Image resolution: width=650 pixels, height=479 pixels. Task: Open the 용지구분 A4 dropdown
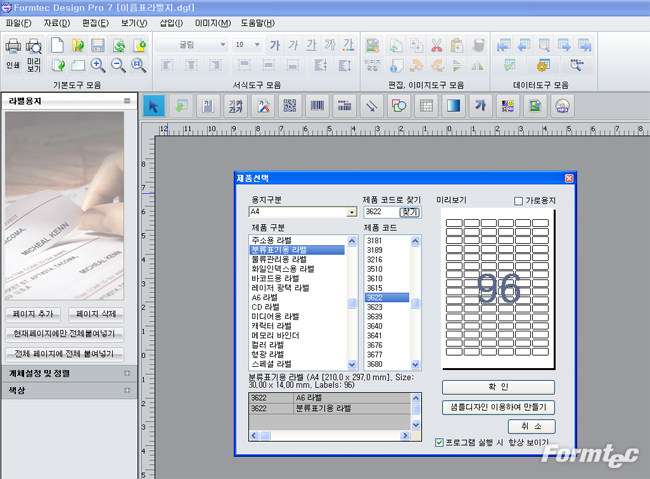tap(352, 212)
